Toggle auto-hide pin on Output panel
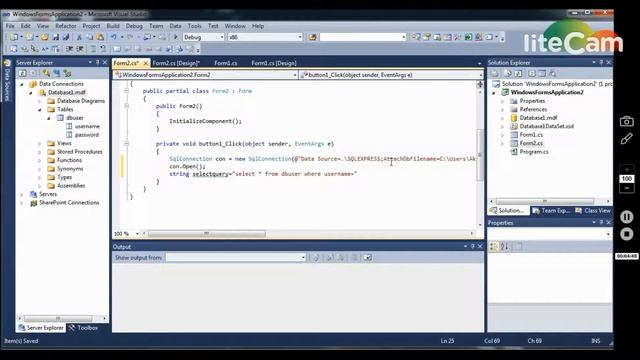 tap(473, 246)
